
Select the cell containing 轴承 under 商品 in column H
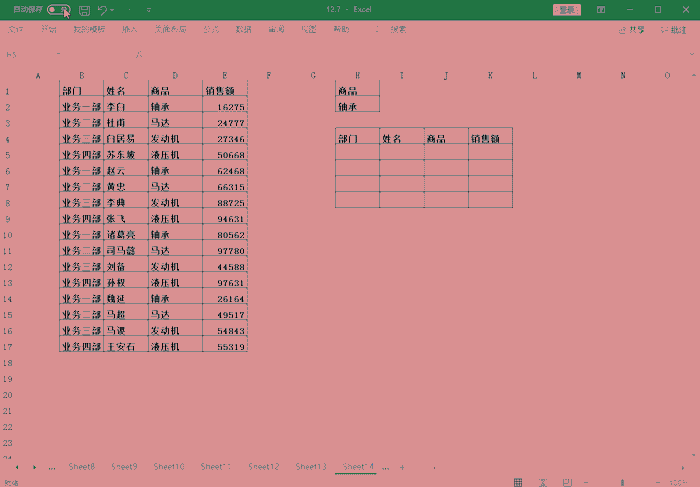tap(357, 106)
